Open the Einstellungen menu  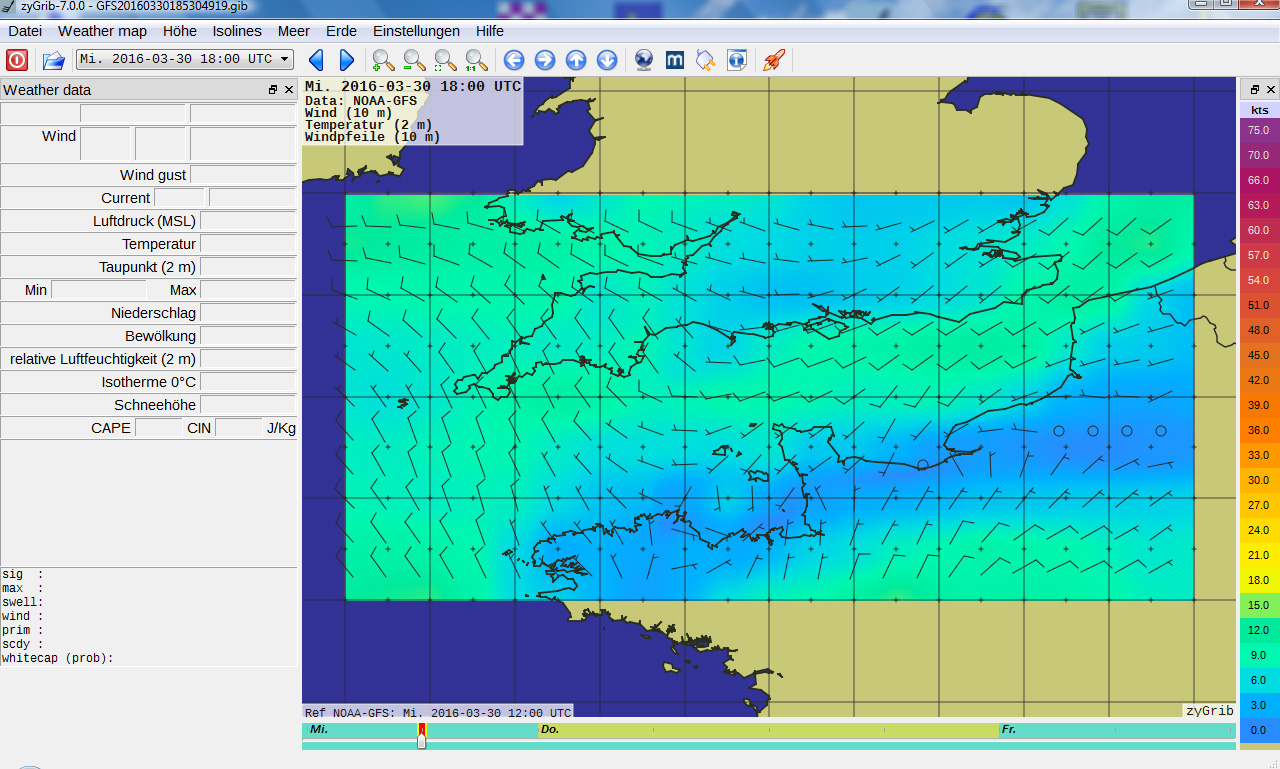click(416, 31)
